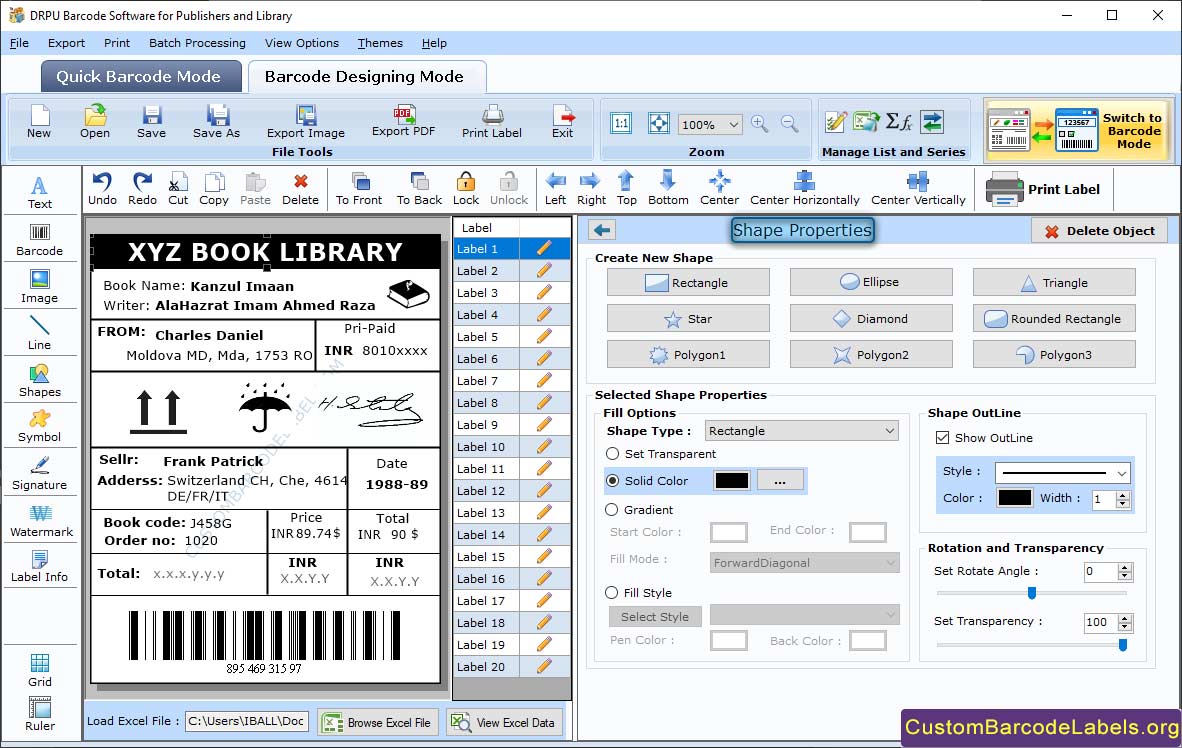Click the Rotate Angle slider handle
1182x748 pixels.
(x=1032, y=593)
